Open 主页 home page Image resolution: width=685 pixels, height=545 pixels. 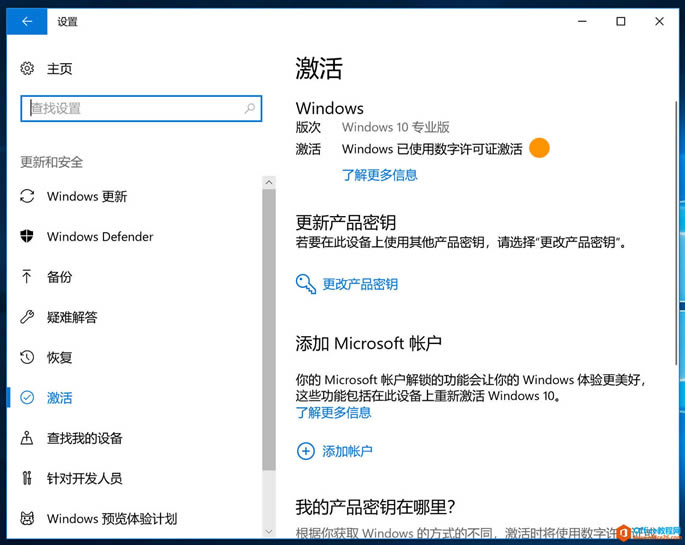59,69
